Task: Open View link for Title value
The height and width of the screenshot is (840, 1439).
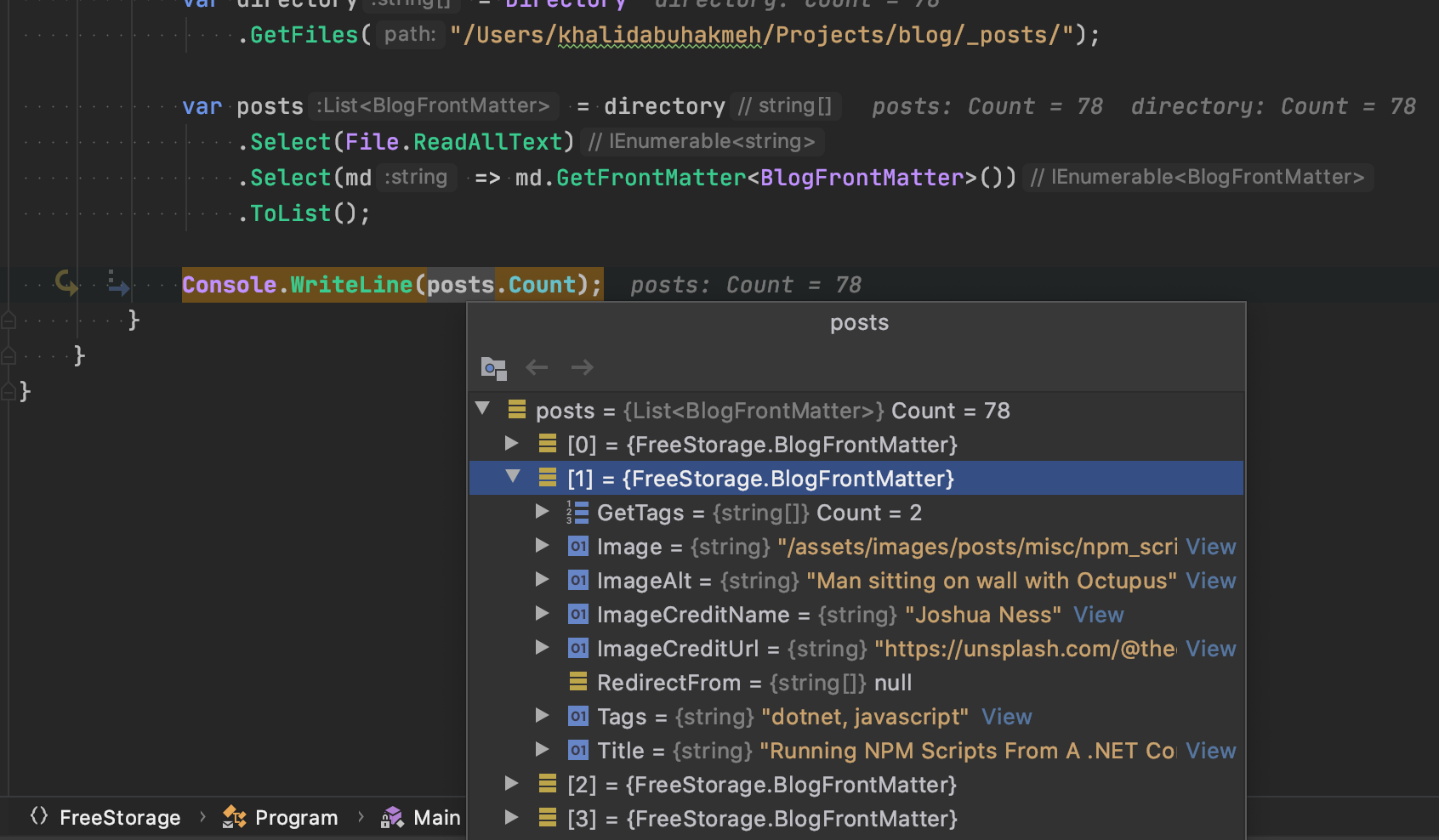Action: pyautogui.click(x=1211, y=751)
